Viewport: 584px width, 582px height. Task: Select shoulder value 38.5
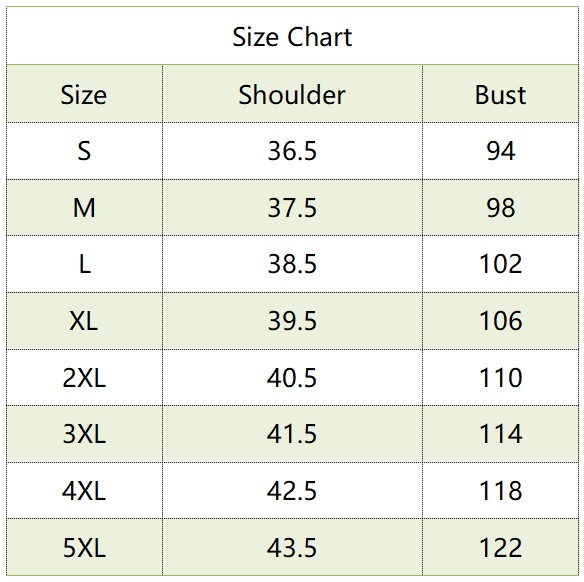click(292, 264)
